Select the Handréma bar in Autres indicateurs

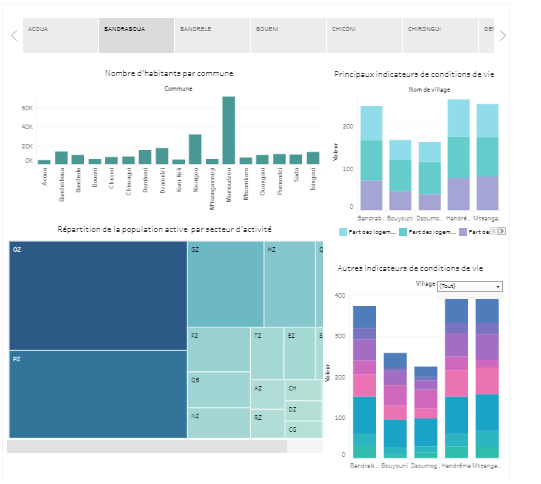click(456, 378)
